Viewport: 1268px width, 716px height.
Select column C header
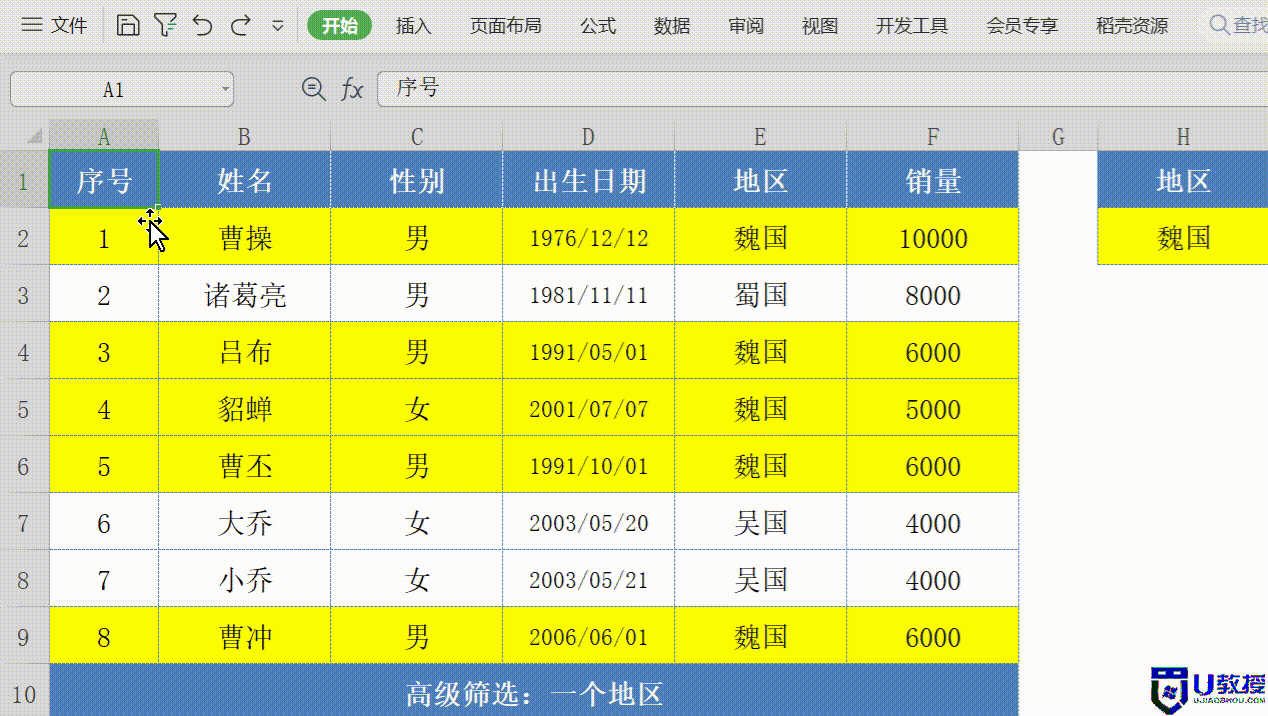tap(417, 136)
